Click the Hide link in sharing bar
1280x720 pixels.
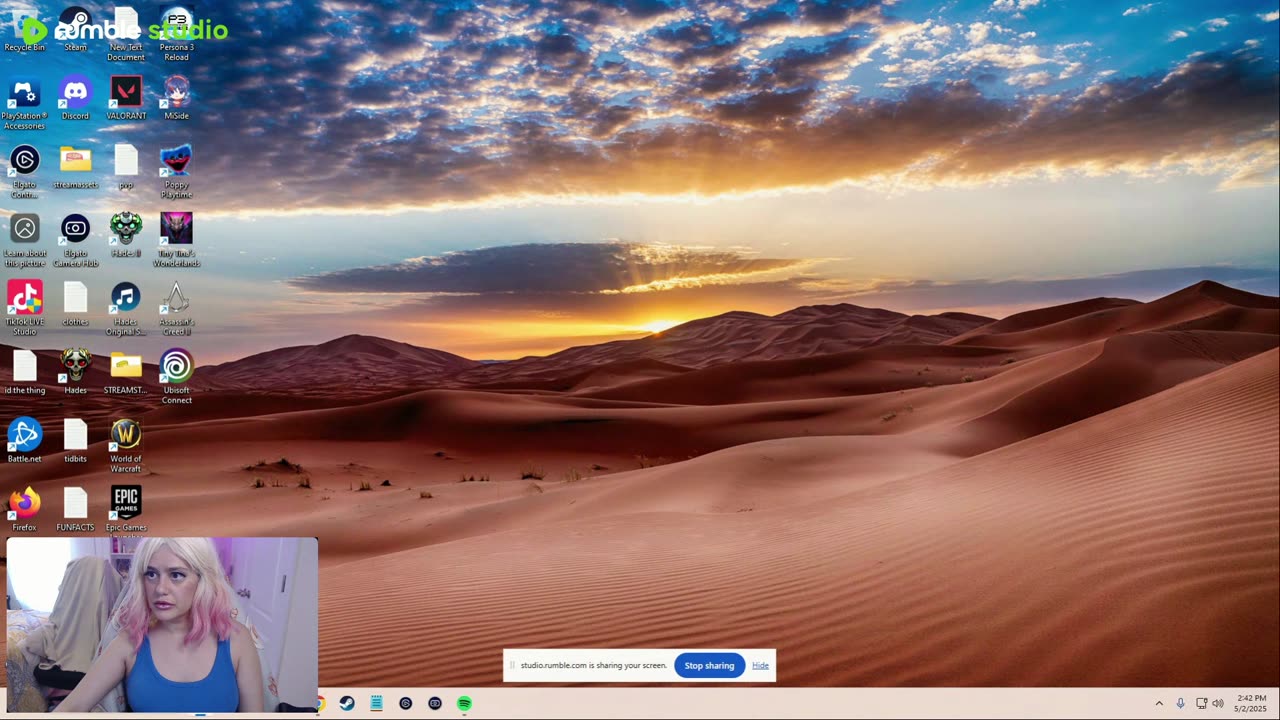[x=760, y=666]
